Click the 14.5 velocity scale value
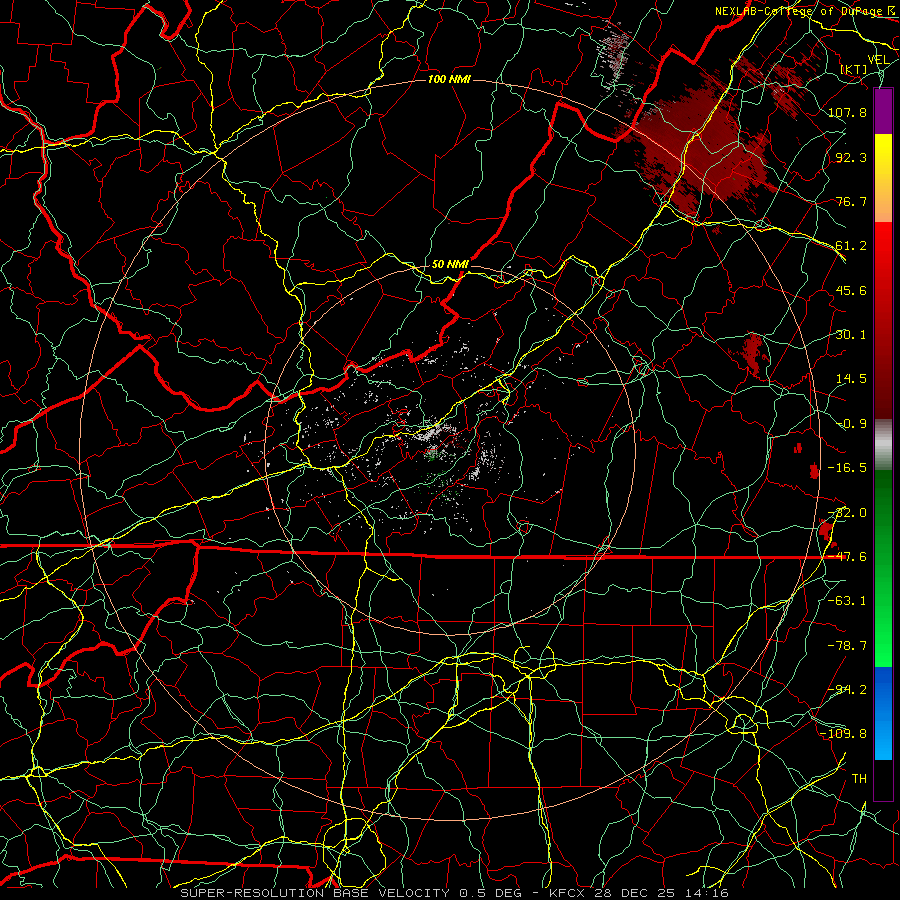 [851, 379]
